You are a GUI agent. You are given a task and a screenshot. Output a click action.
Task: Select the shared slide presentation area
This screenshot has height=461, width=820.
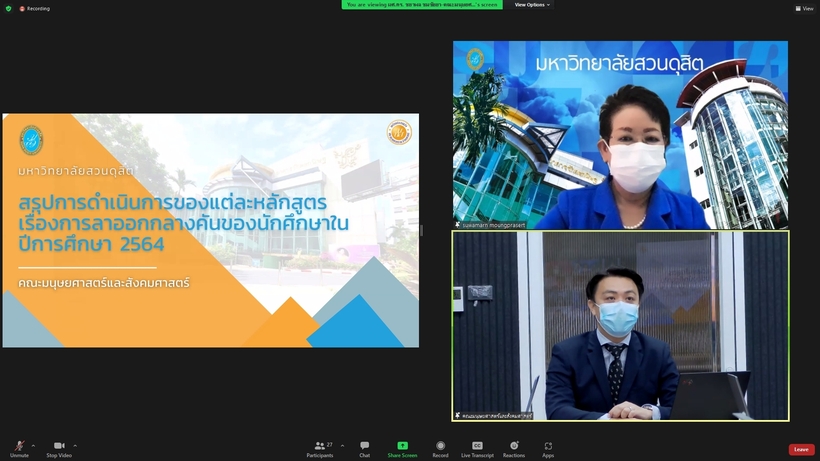point(211,230)
